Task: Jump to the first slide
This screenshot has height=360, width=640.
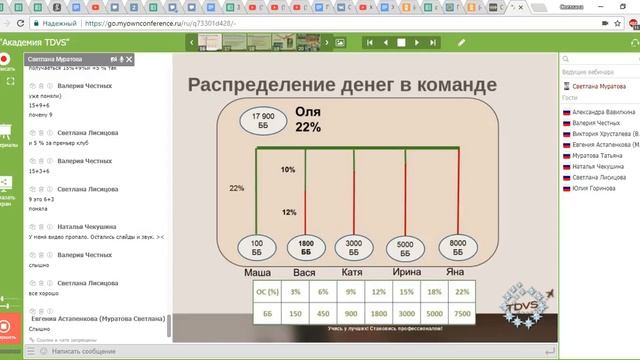Action: coord(370,42)
